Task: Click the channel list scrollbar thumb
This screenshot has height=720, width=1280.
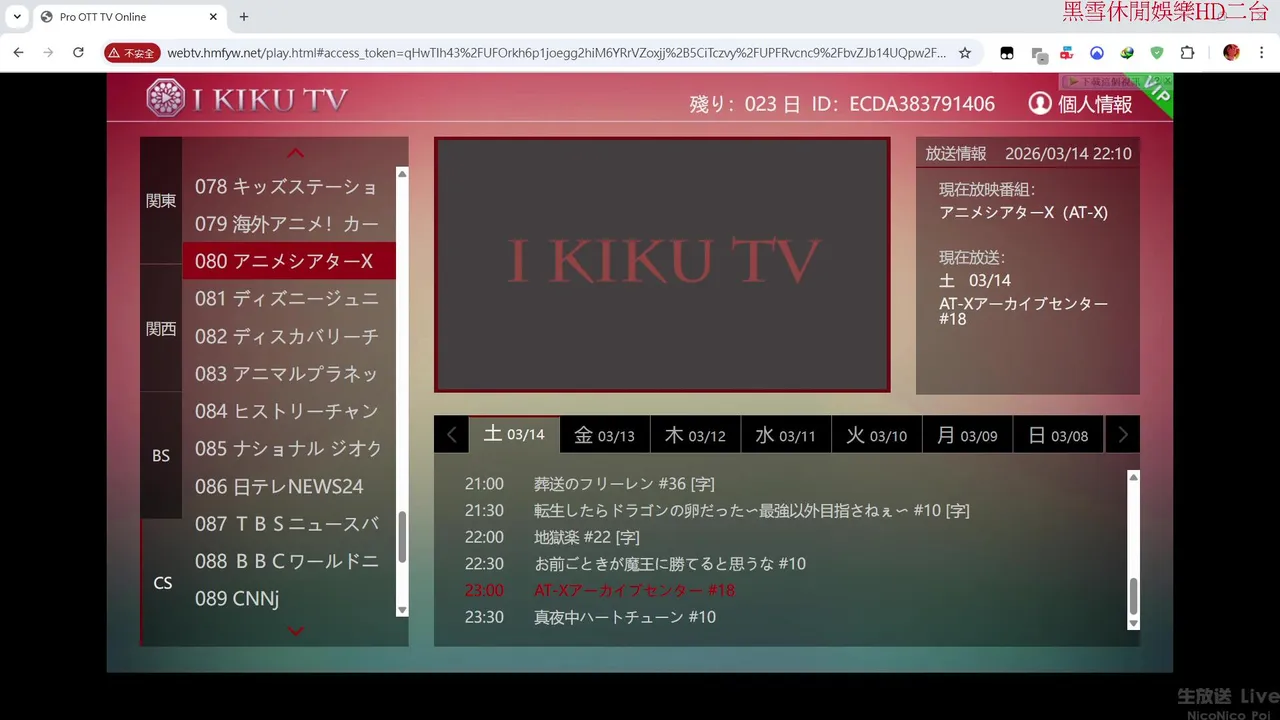Action: point(402,537)
